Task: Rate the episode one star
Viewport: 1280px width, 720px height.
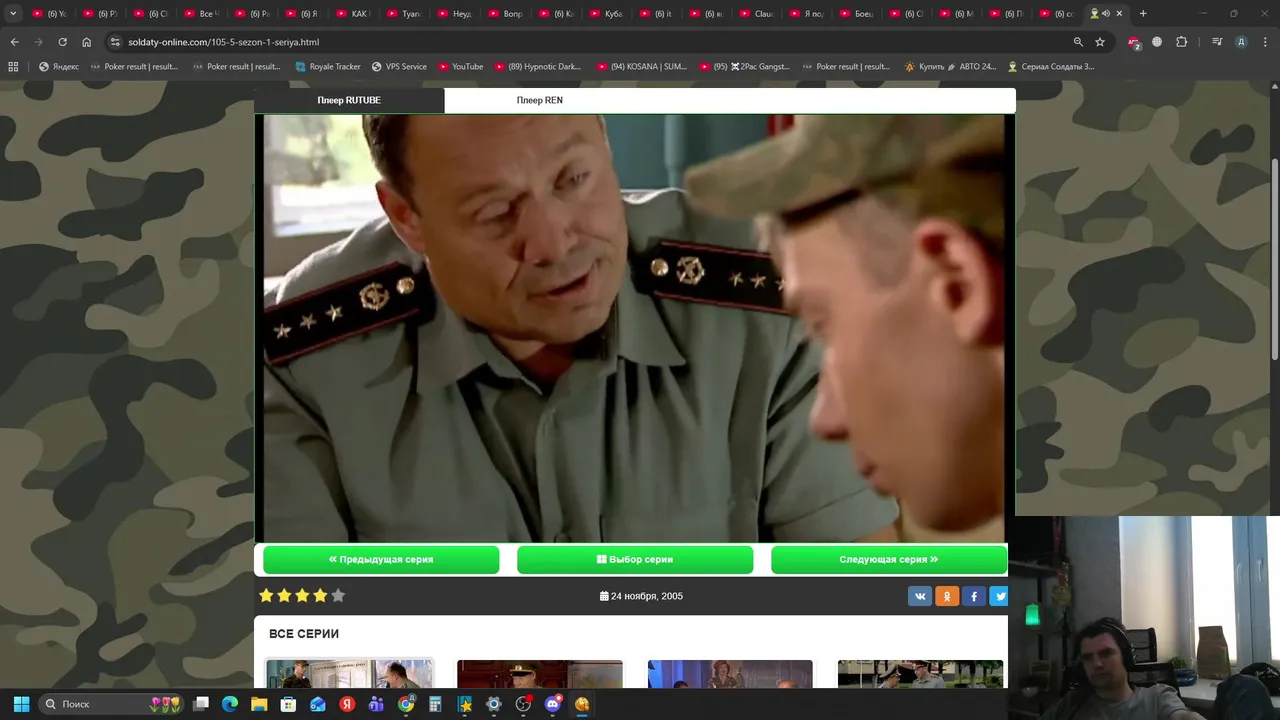Action: point(266,596)
